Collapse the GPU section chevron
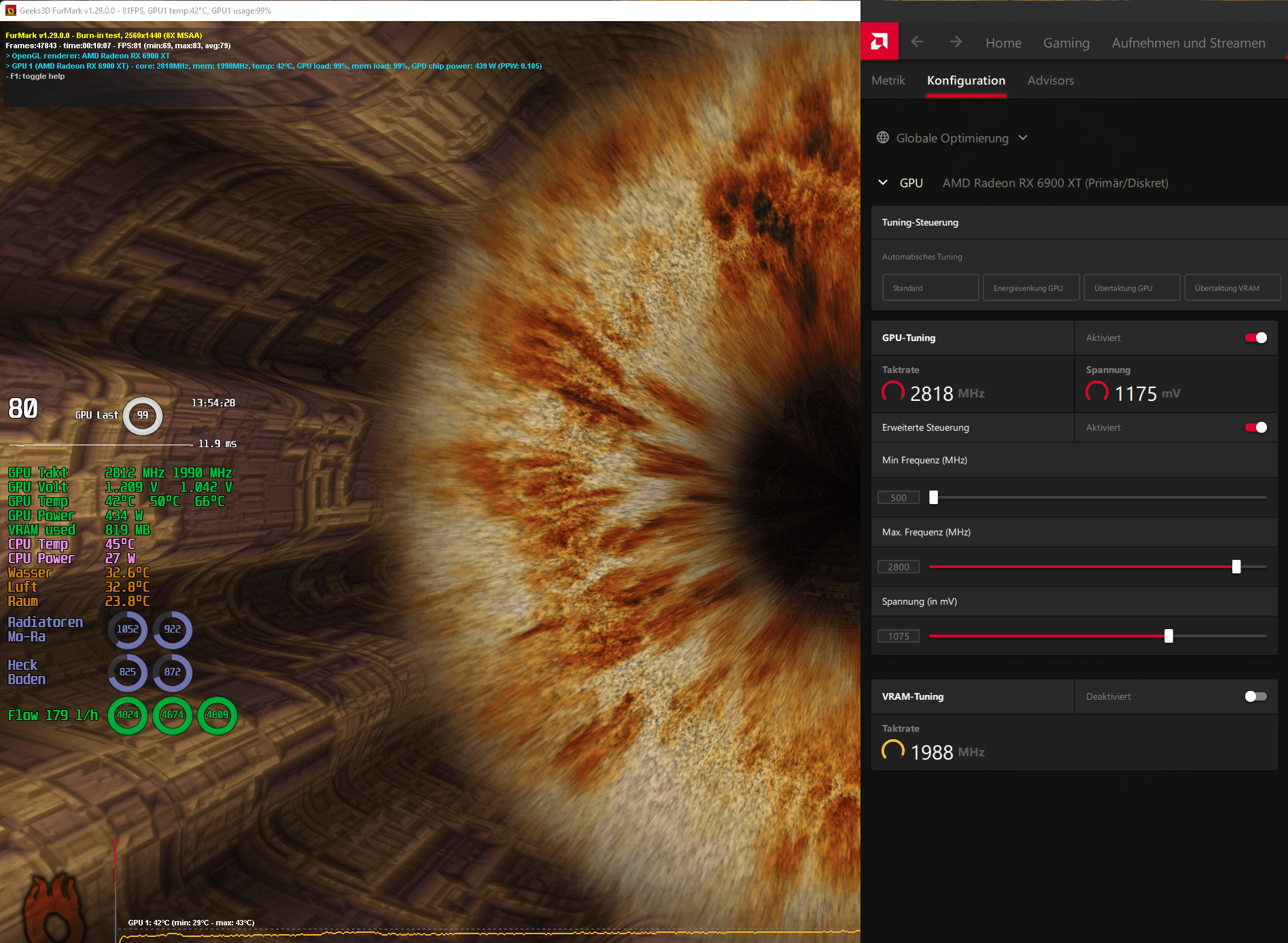The width and height of the screenshot is (1288, 943). point(883,183)
